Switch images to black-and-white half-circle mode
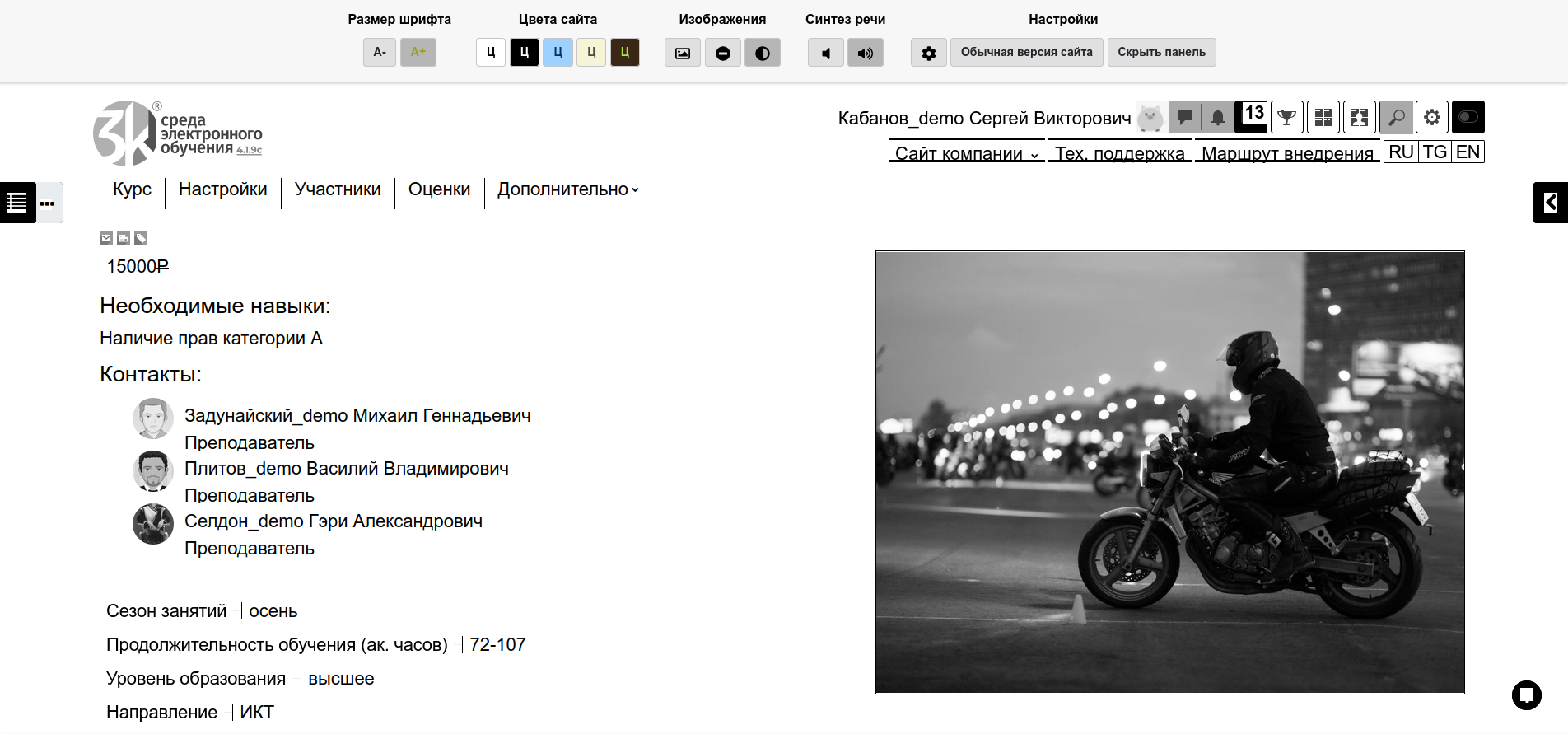The image size is (1568, 734). point(763,53)
